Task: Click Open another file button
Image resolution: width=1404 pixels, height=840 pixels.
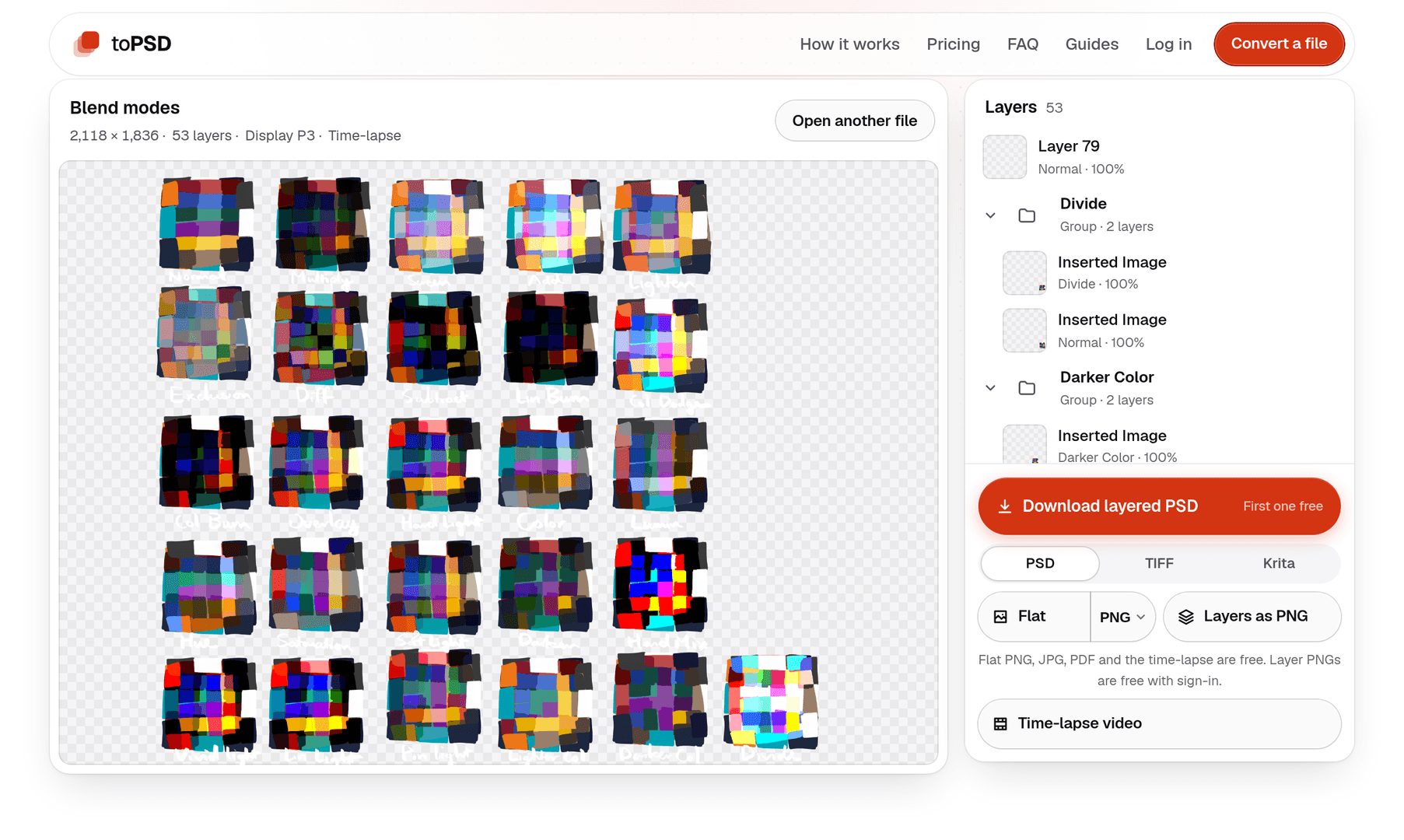Action: point(854,121)
